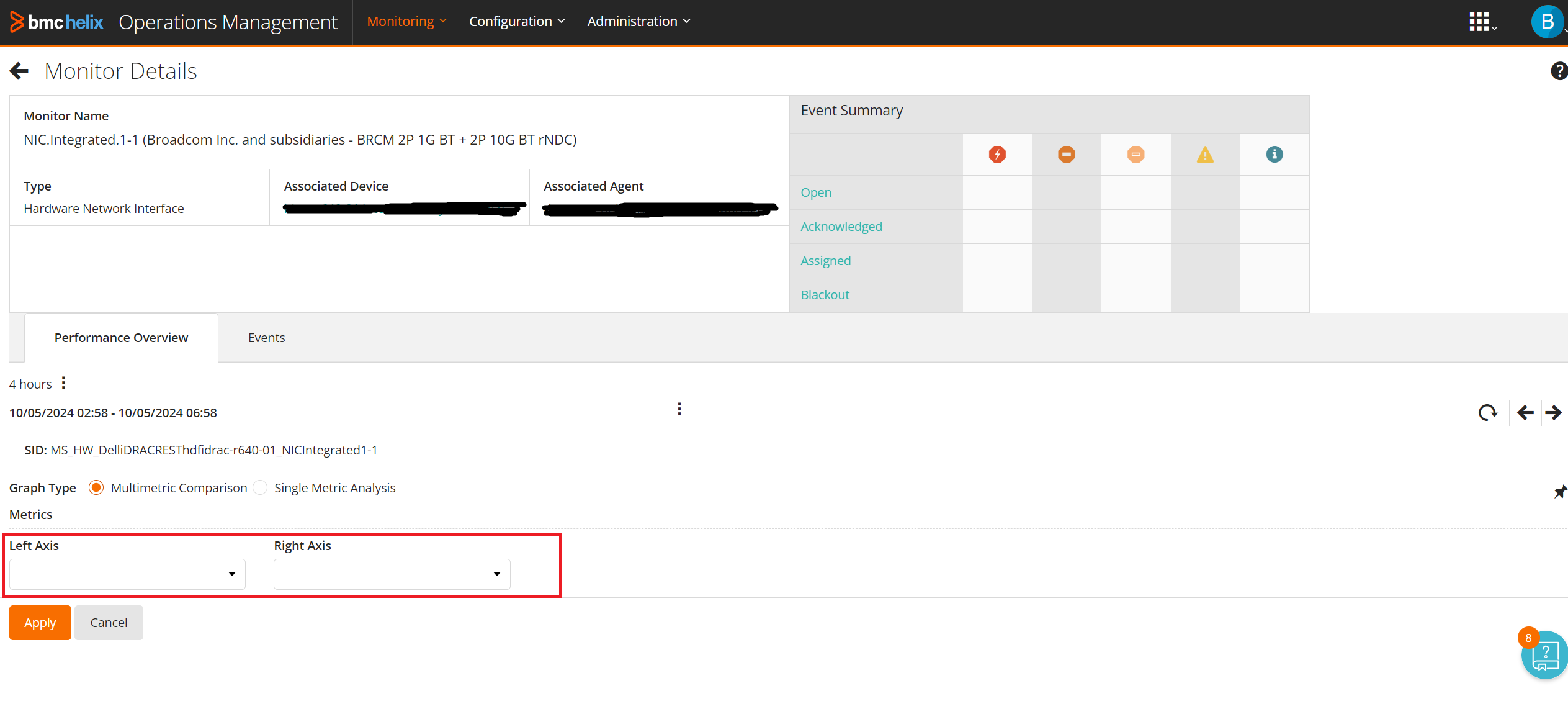Click the back arrow beside Monitor Details
The image size is (1568, 714).
(19, 71)
